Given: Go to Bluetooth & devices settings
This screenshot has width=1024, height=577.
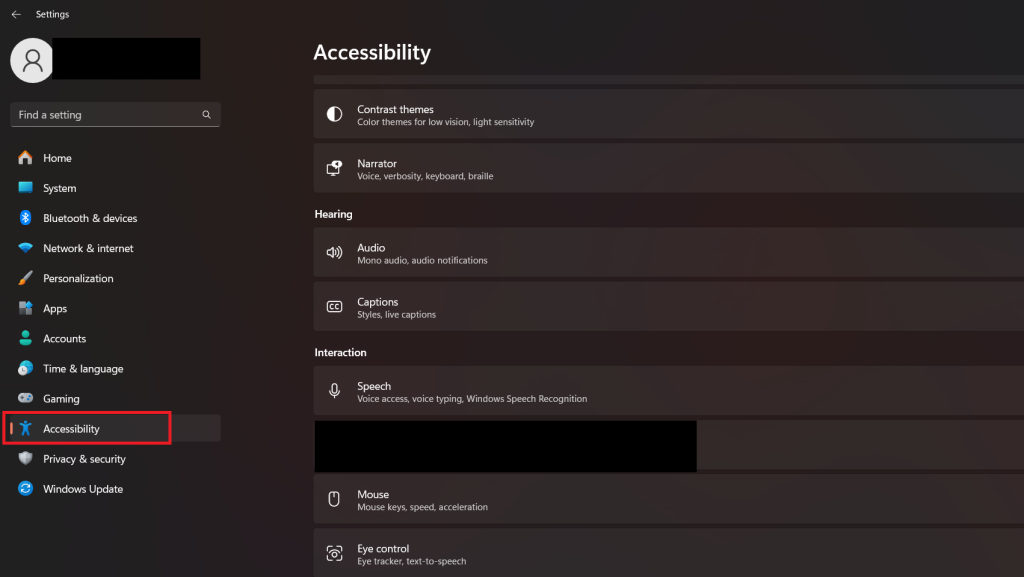Looking at the screenshot, I should (90, 218).
